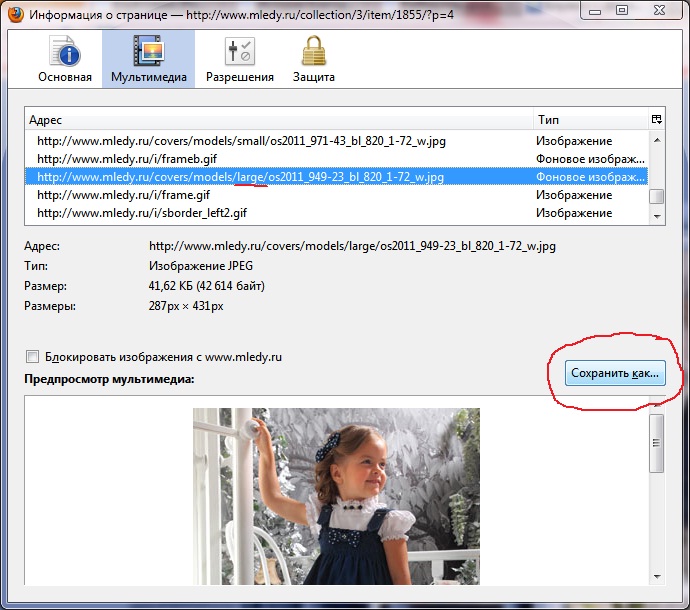690x610 pixels.
Task: Click the Изображение JPEG type value
Action: pos(201,266)
